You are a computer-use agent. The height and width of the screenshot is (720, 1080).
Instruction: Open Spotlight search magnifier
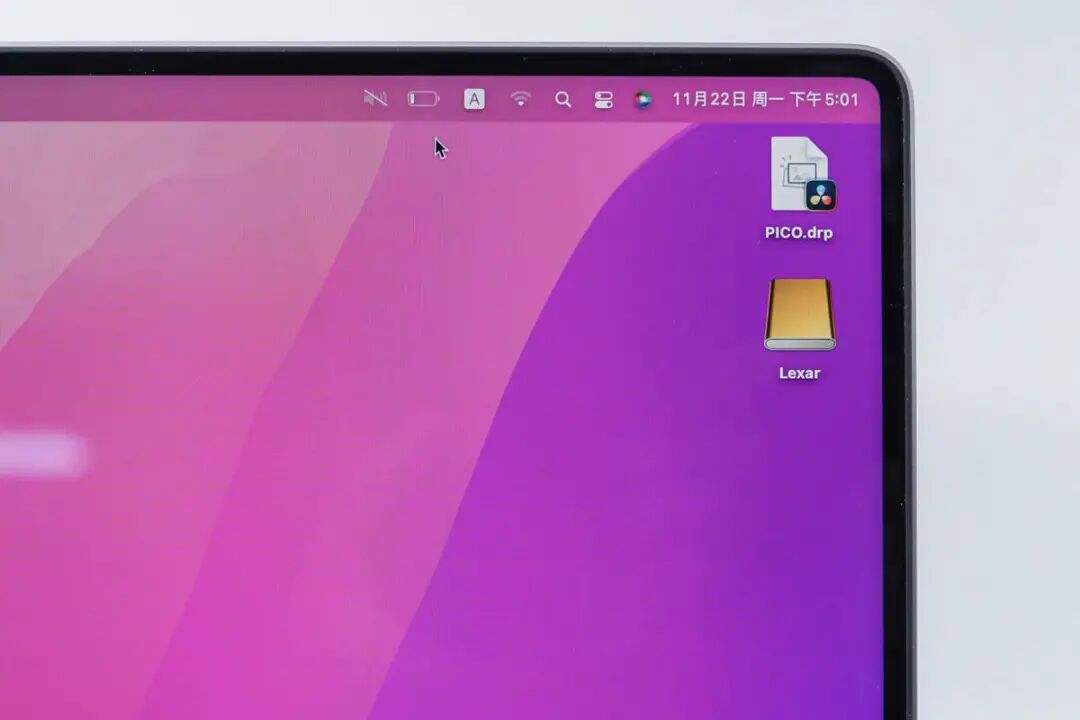[563, 100]
